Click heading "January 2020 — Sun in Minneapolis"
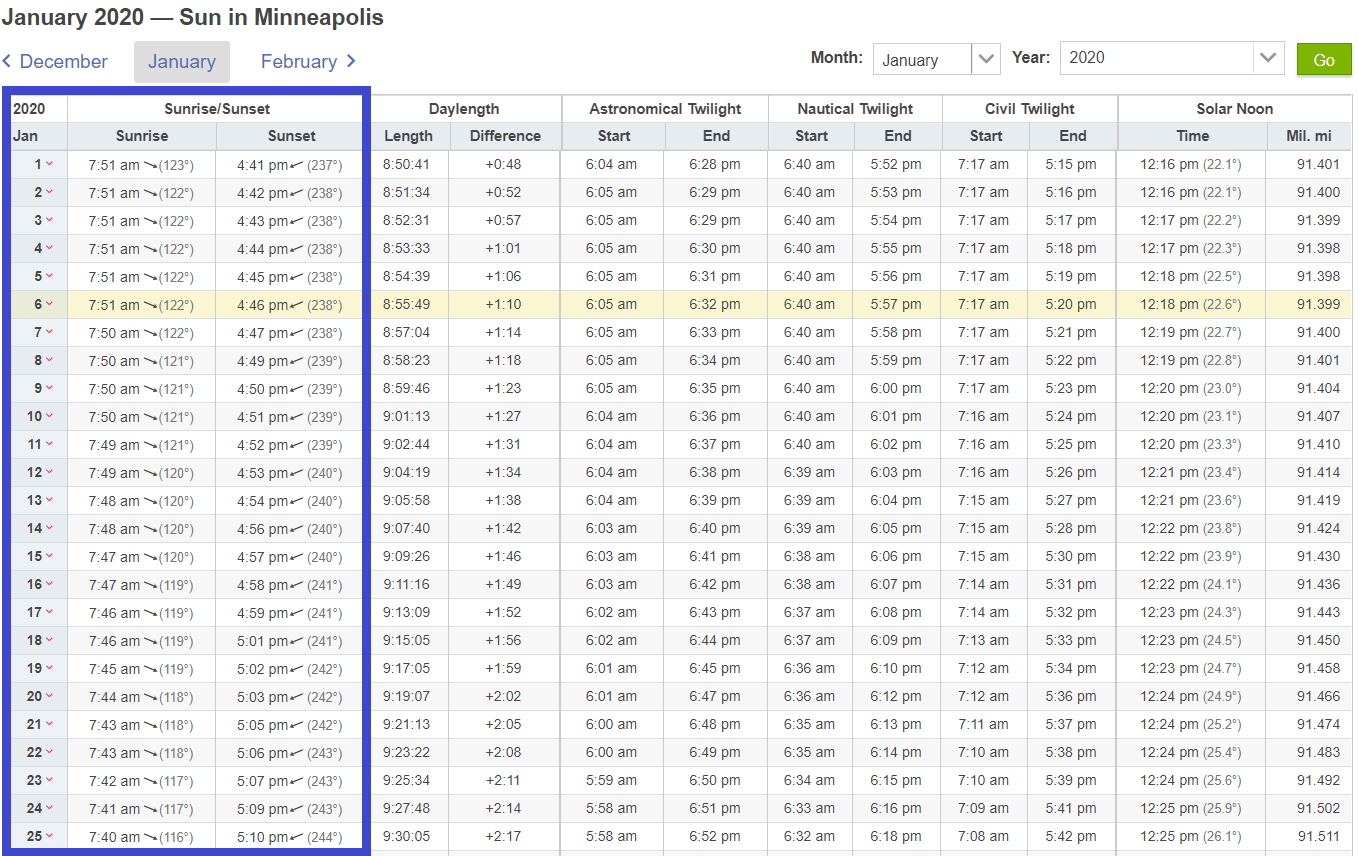 point(192,17)
